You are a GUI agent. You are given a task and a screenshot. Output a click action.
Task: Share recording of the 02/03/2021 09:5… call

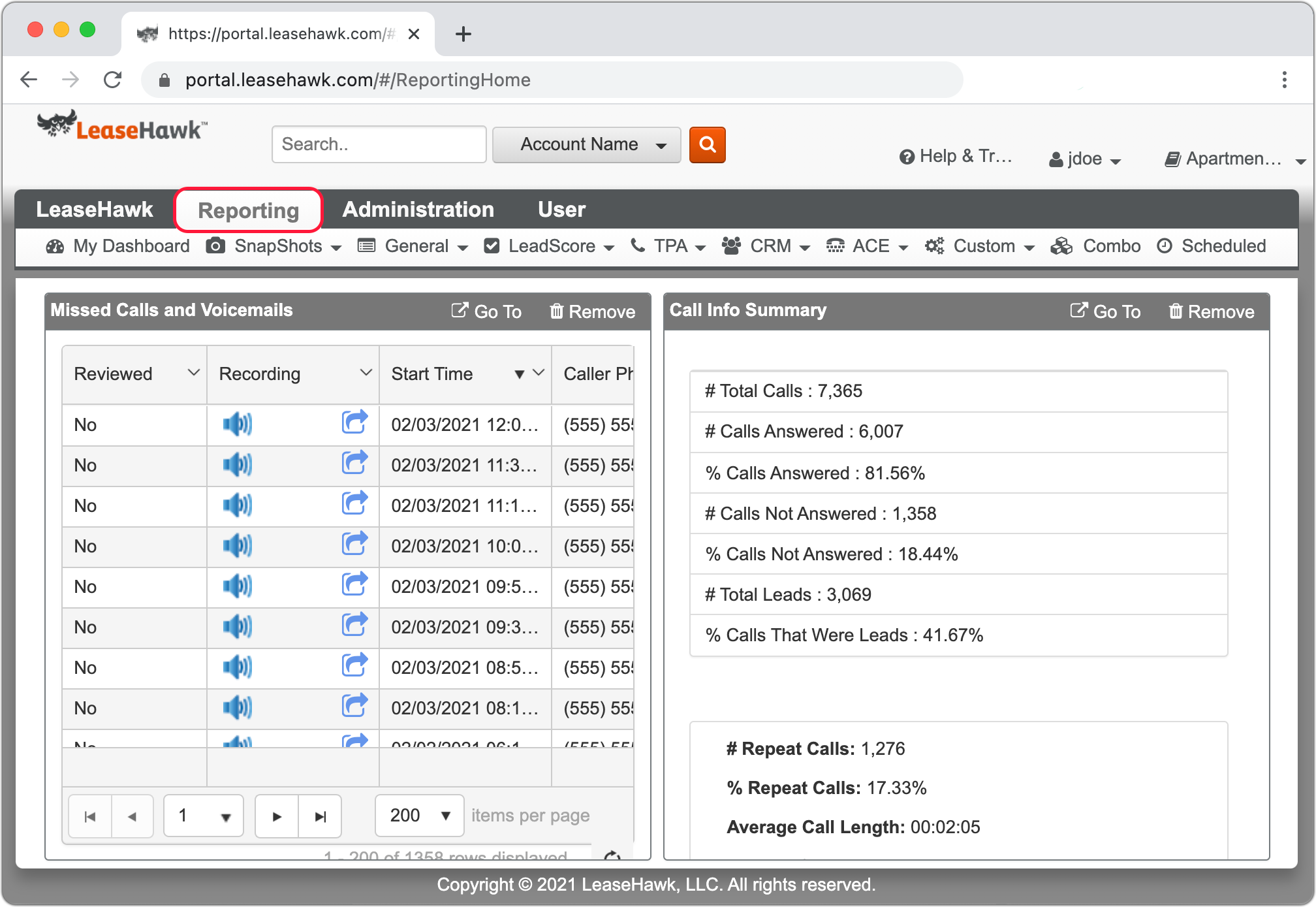pyautogui.click(x=354, y=584)
